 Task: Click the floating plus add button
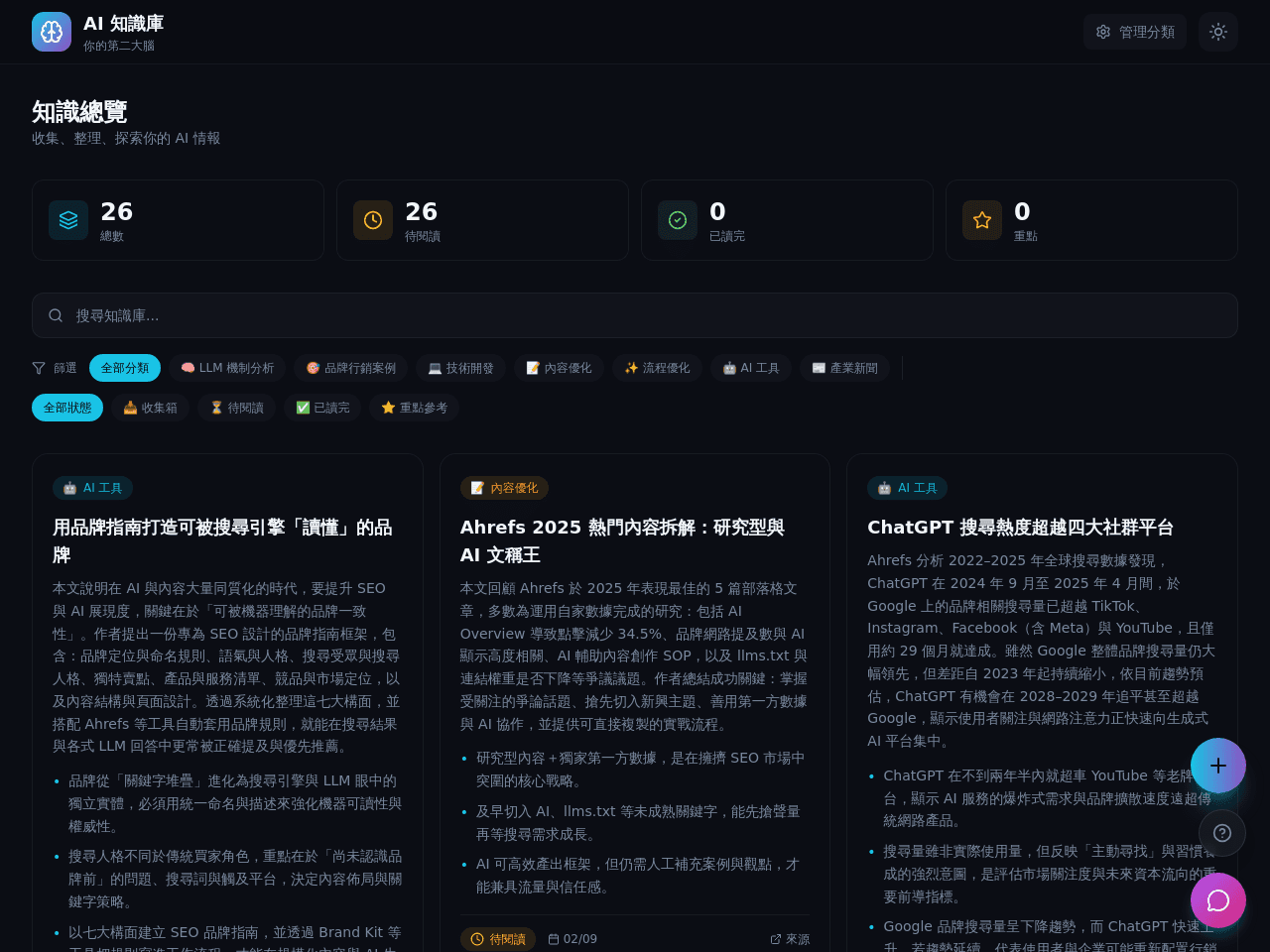click(1218, 766)
